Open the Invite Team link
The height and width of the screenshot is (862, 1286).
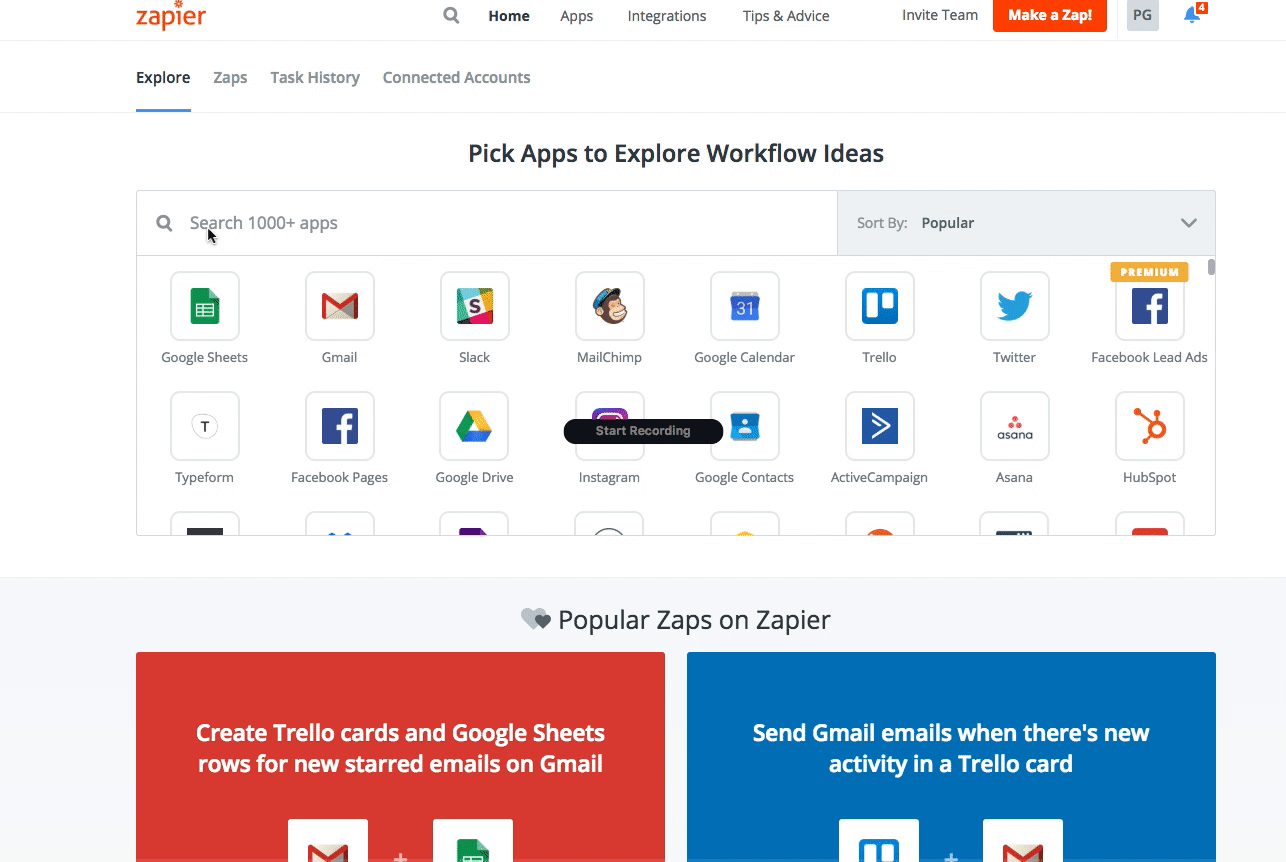coord(939,15)
